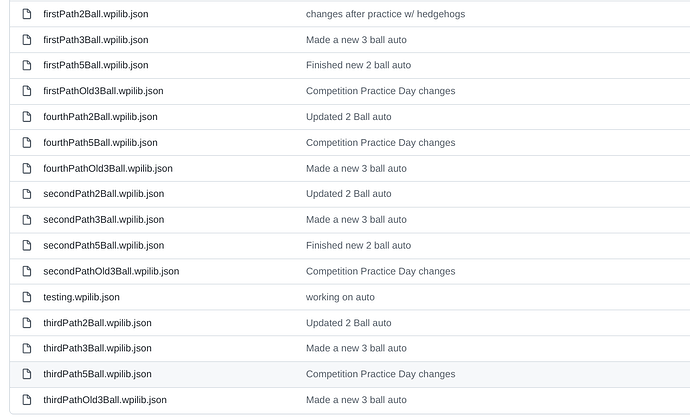View 'Updated 2 Ball auto' commit for fourthPath2Ball
Viewport: 690px width, 418px height.
[349, 117]
